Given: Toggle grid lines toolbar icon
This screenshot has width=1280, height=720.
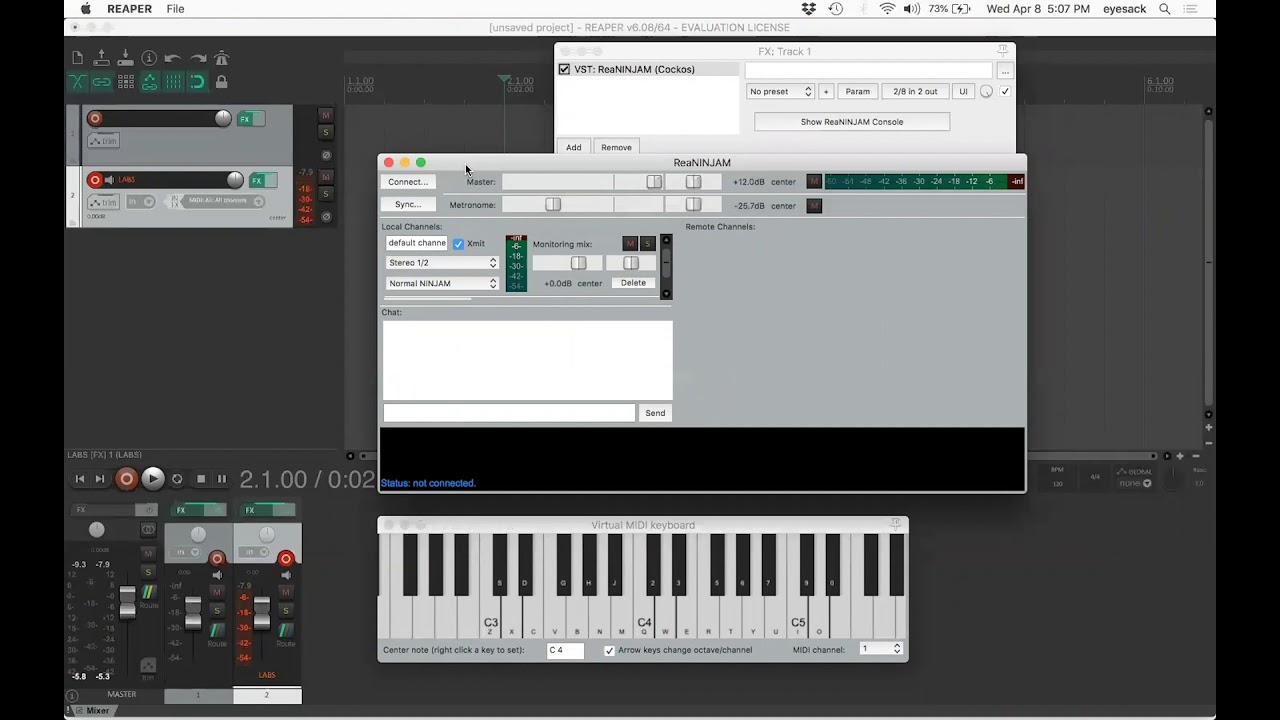Looking at the screenshot, I should [173, 82].
